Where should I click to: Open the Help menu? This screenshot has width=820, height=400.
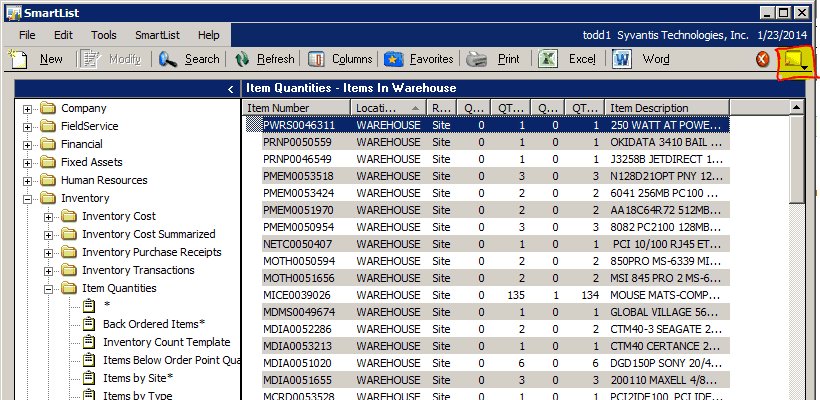point(209,35)
